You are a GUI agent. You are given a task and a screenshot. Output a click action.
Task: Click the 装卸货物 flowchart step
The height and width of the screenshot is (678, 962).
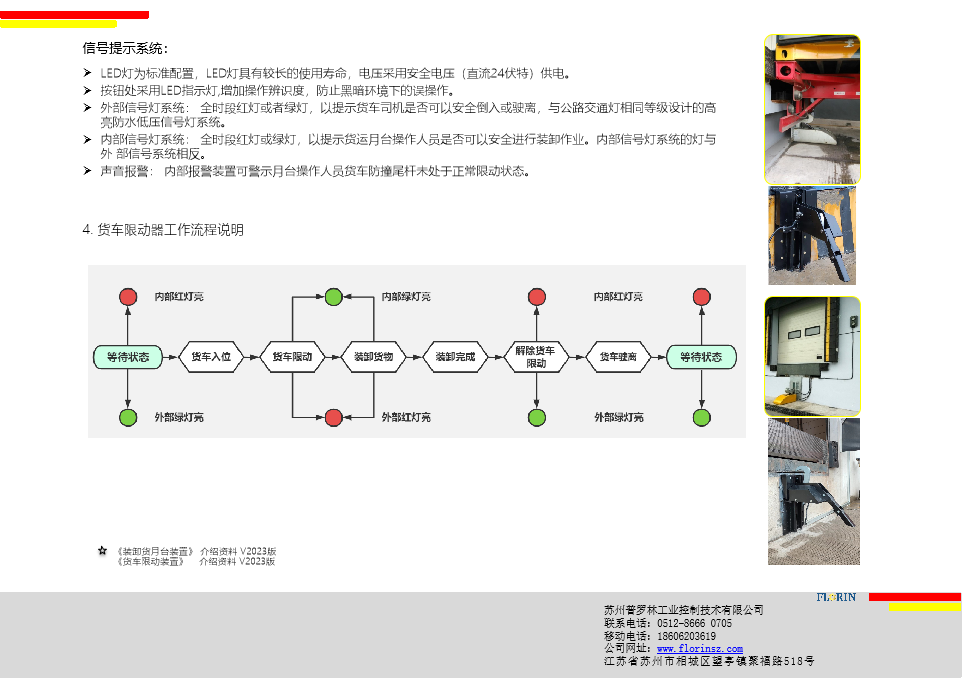click(373, 357)
